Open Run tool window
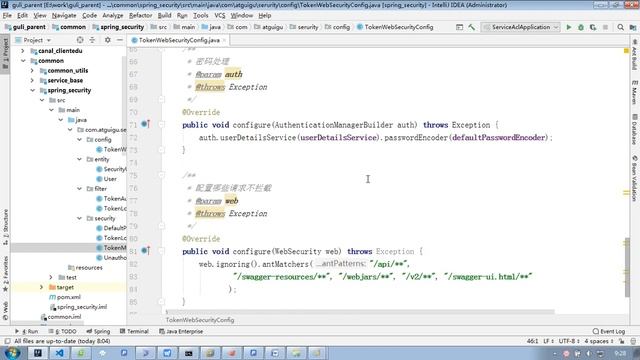This screenshot has height=360, width=640. click(x=27, y=331)
